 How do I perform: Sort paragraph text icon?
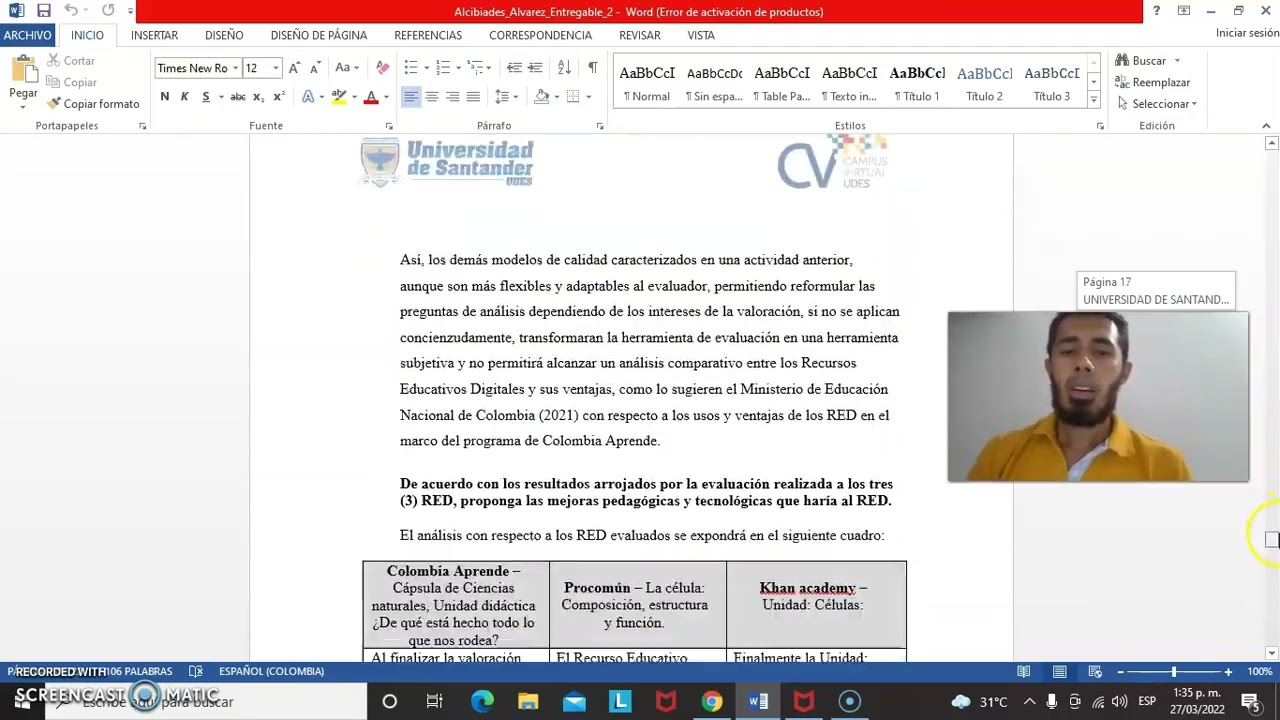(x=564, y=68)
